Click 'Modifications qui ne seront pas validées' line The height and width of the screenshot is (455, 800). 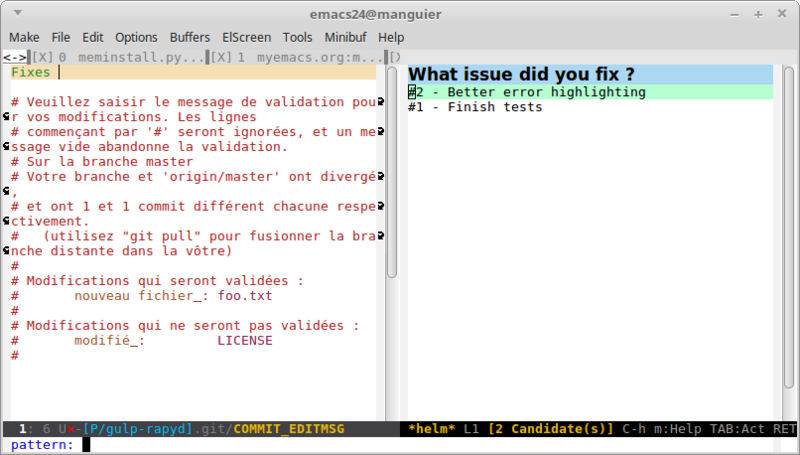coord(185,325)
